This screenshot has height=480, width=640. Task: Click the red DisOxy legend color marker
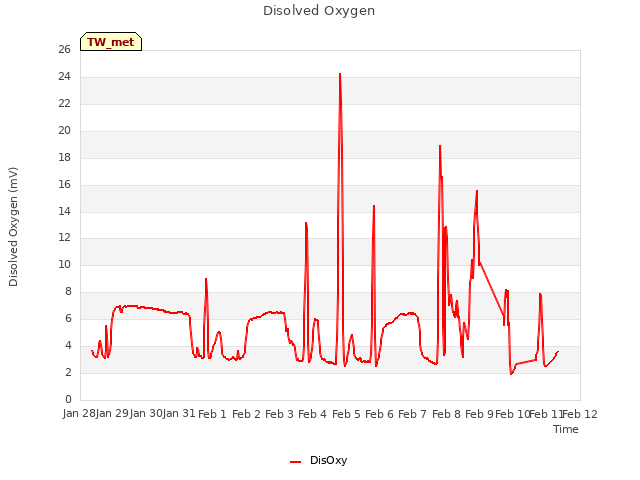295,462
